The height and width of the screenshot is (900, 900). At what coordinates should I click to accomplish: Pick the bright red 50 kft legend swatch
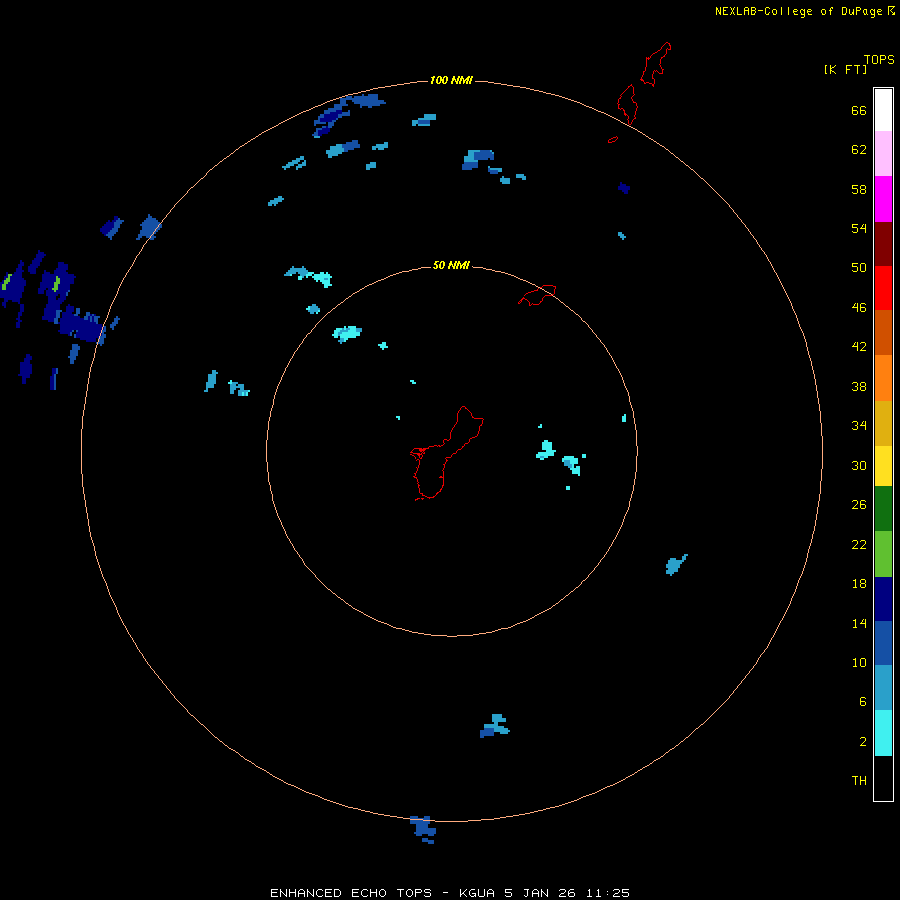(x=883, y=288)
